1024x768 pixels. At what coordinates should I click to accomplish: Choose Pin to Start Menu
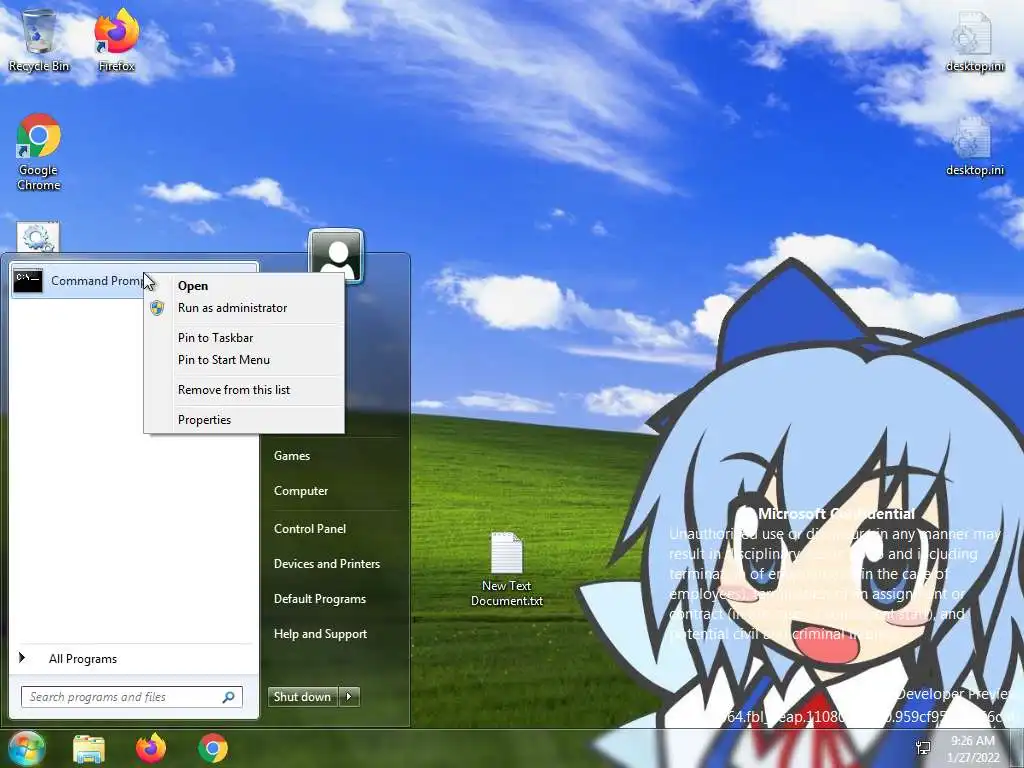(244, 360)
